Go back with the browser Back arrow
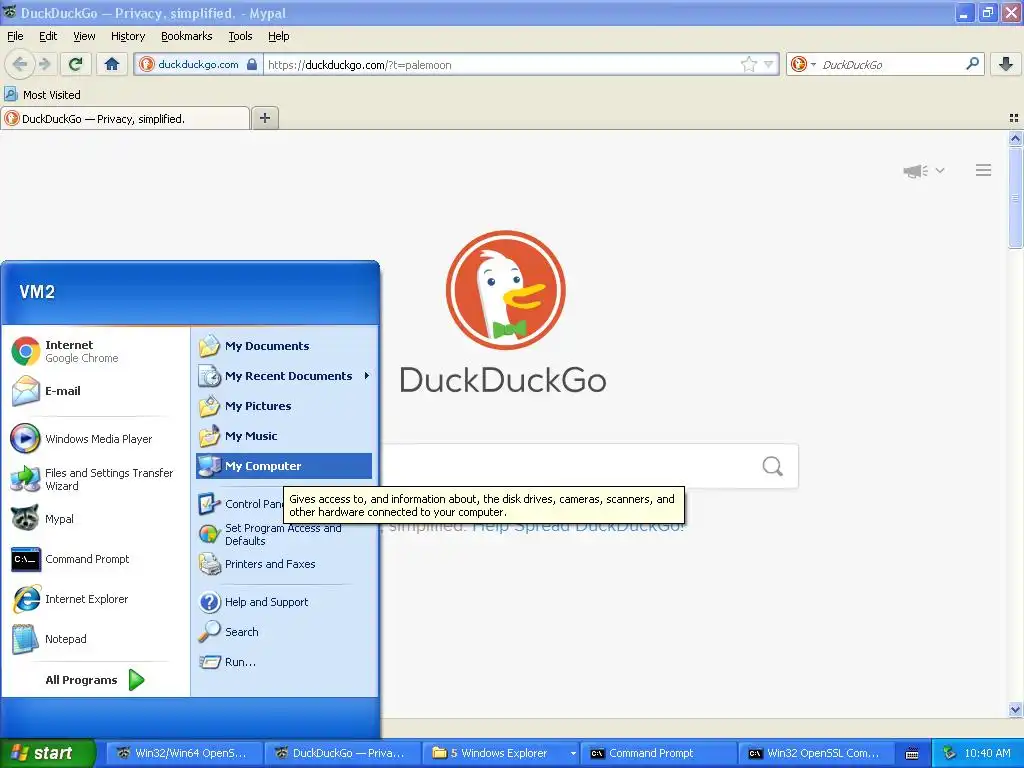This screenshot has width=1024, height=768. click(x=20, y=64)
